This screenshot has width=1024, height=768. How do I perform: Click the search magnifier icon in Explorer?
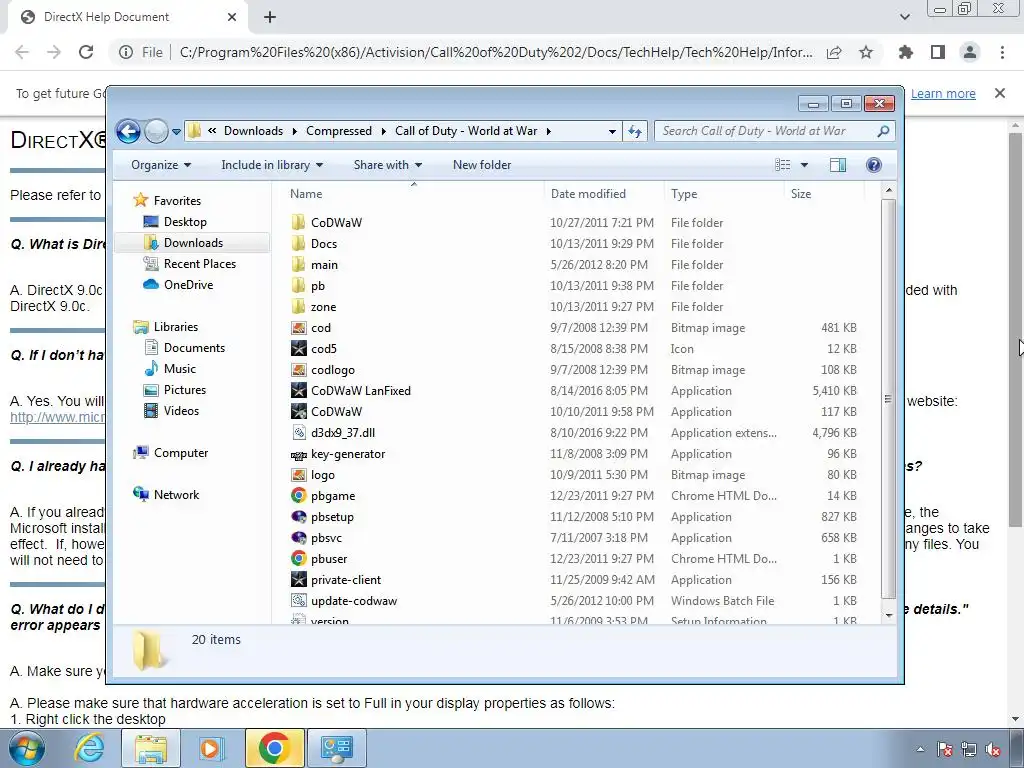(x=883, y=131)
